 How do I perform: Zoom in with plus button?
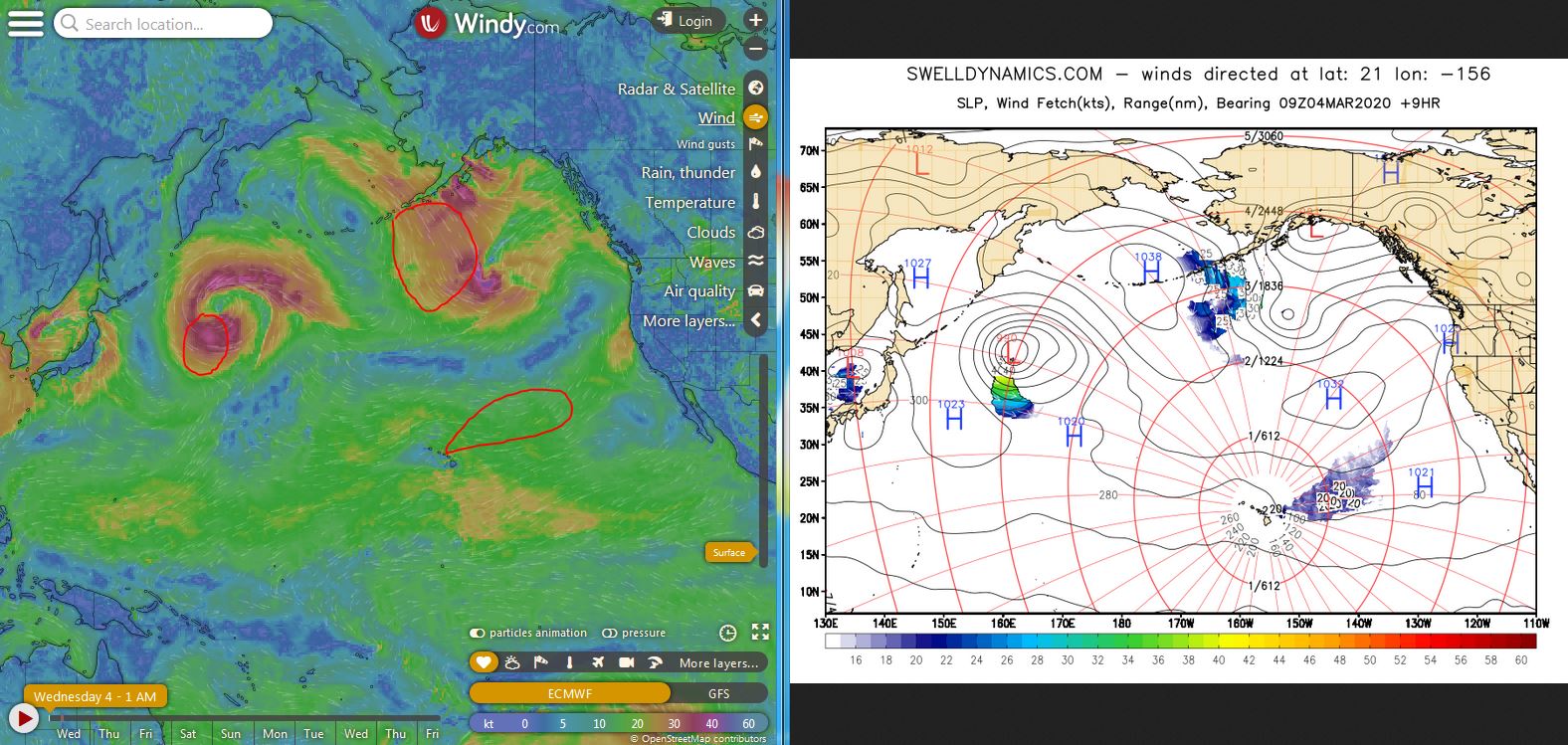pos(756,20)
